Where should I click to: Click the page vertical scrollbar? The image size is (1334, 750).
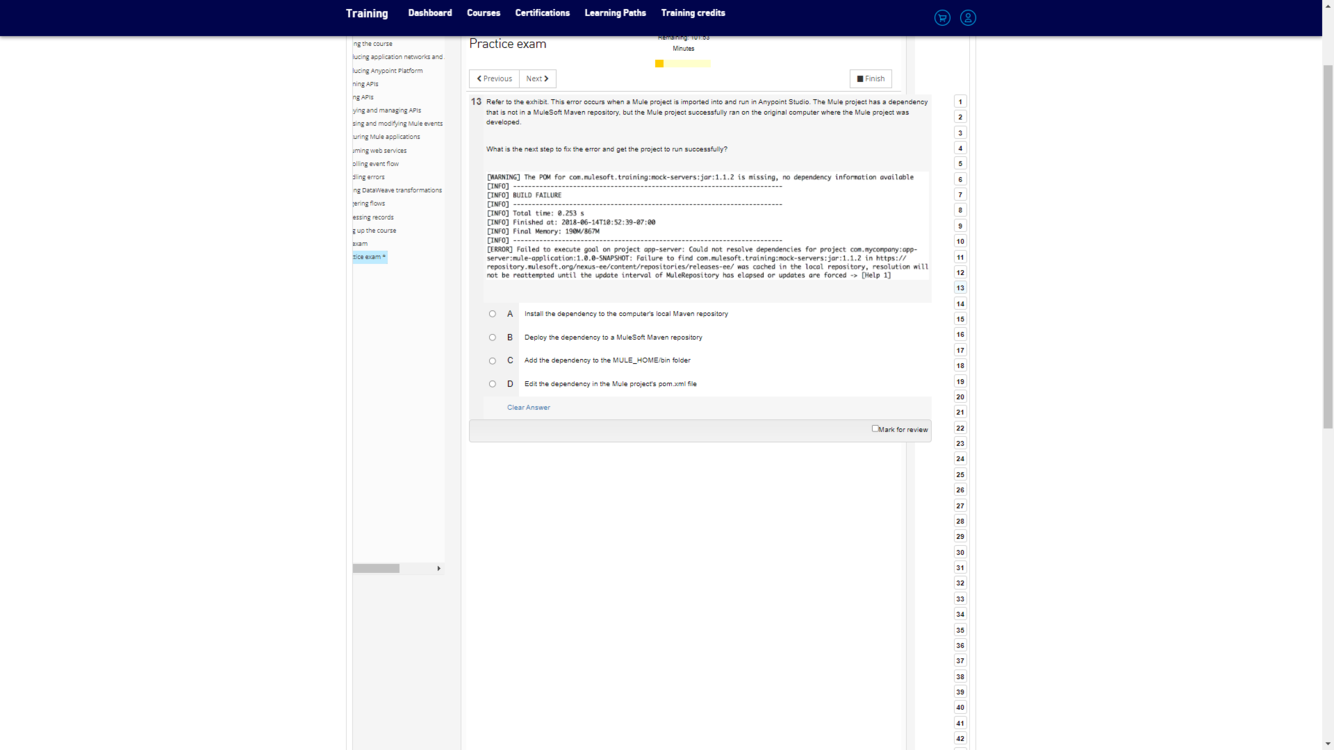(x=1328, y=245)
